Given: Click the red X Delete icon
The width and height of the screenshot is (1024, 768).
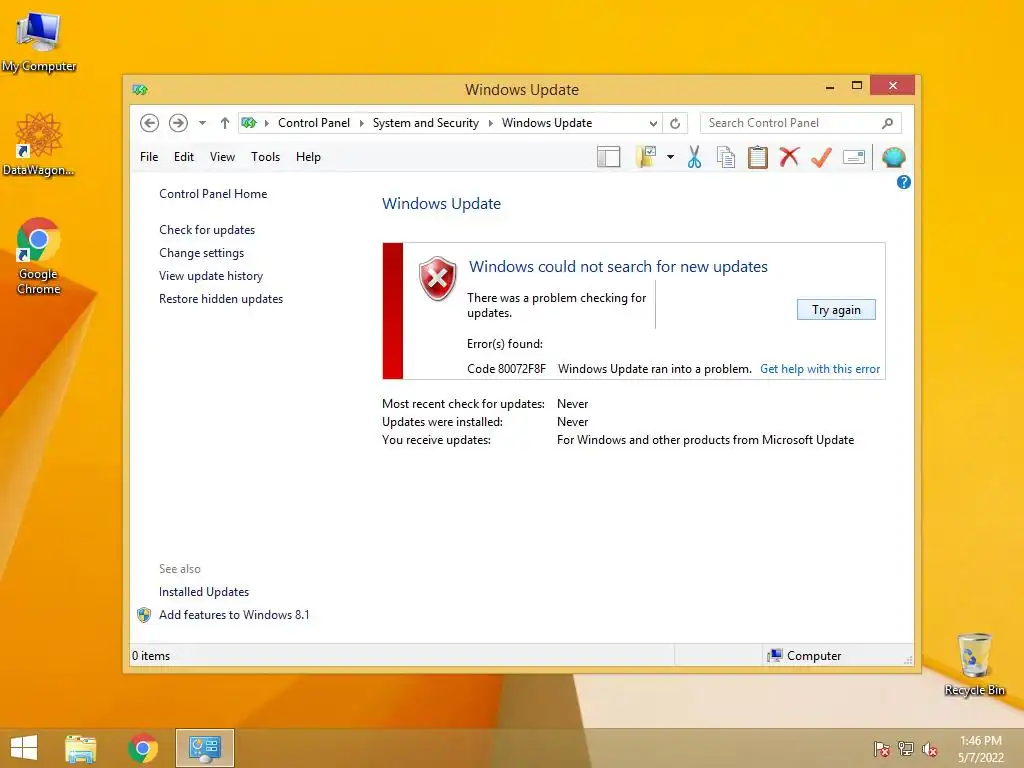Looking at the screenshot, I should coord(790,157).
